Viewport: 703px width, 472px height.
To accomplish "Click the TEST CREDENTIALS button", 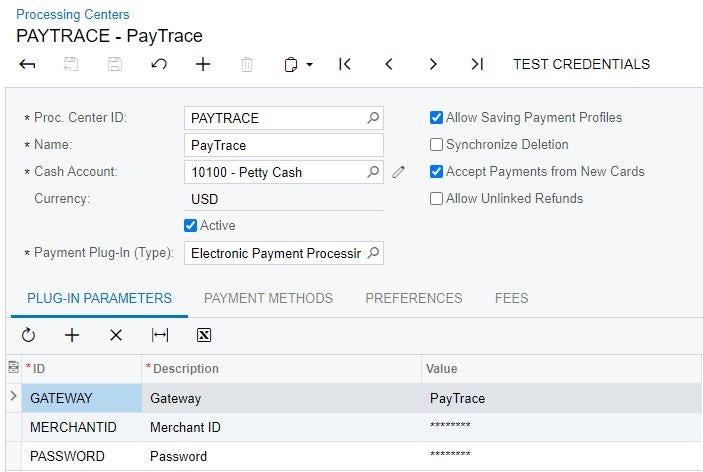I will [581, 64].
